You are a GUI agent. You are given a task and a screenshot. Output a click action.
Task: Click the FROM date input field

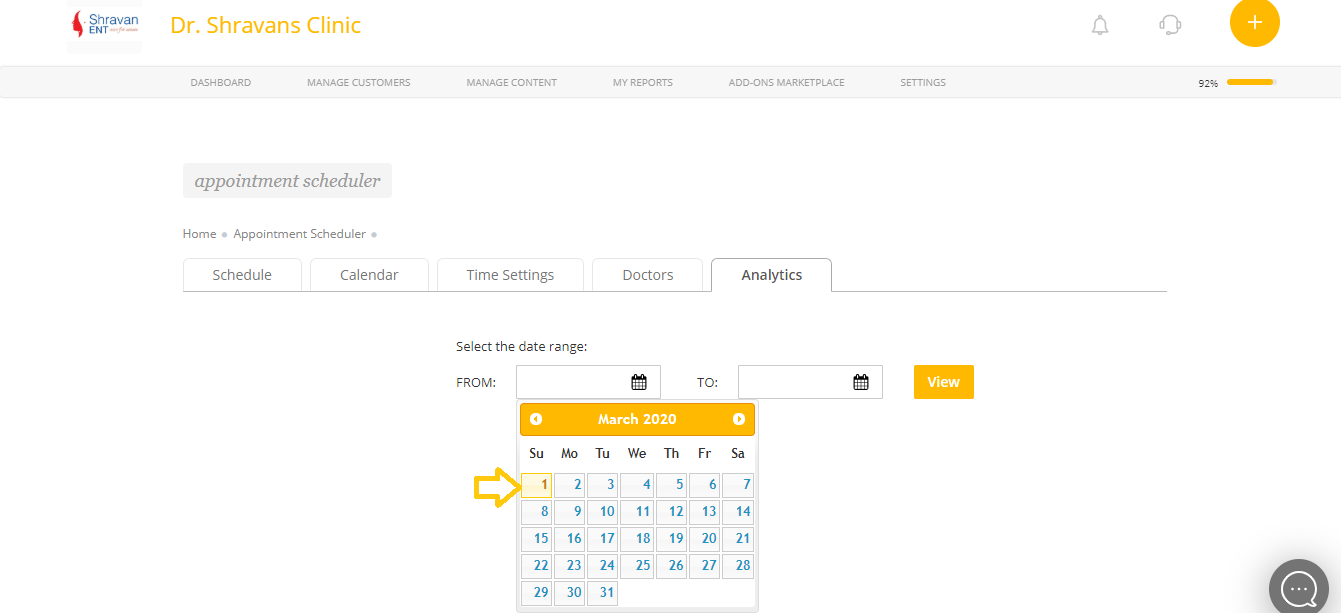[588, 382]
